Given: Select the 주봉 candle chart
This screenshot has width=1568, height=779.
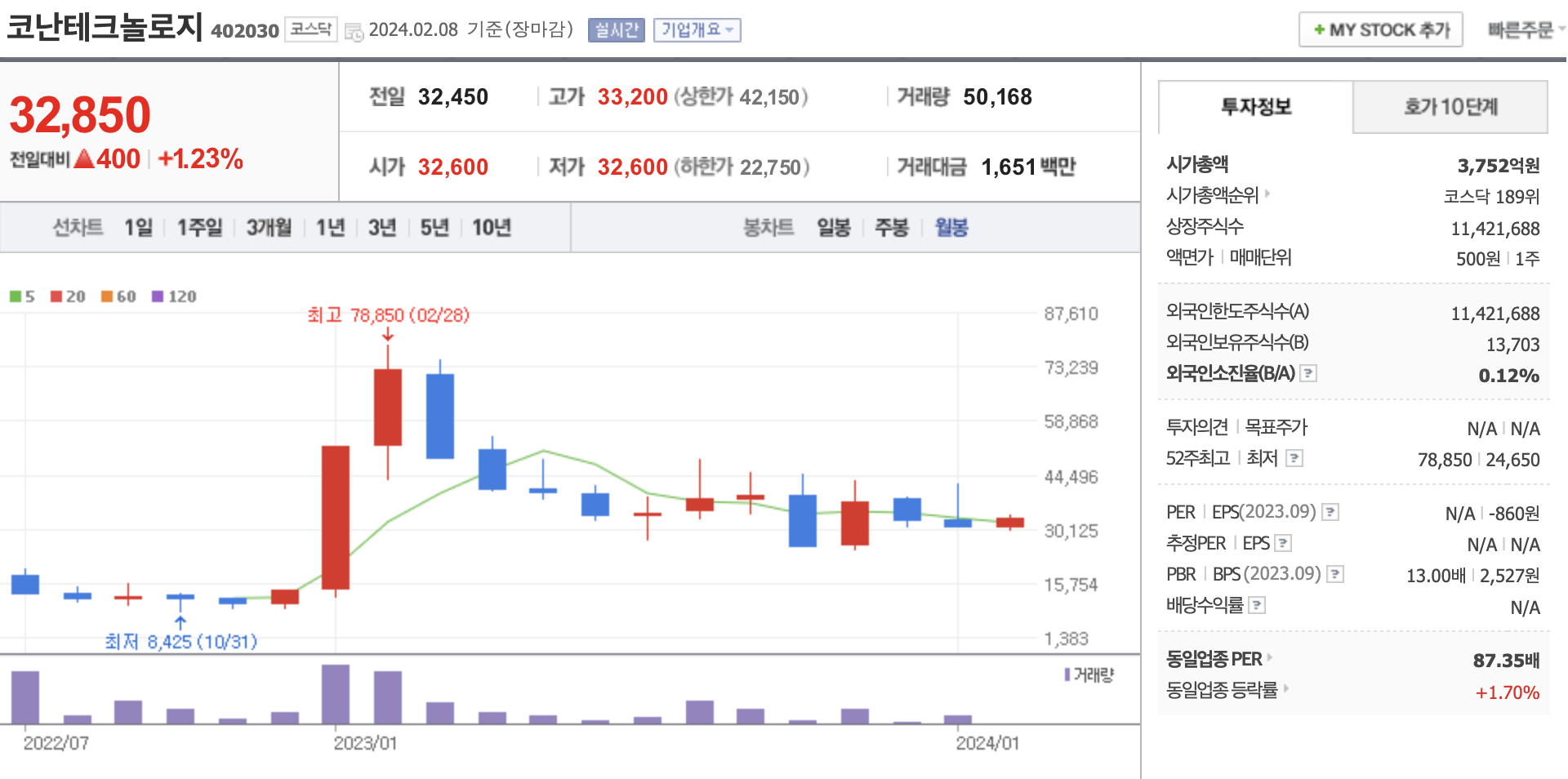Looking at the screenshot, I should [x=892, y=228].
